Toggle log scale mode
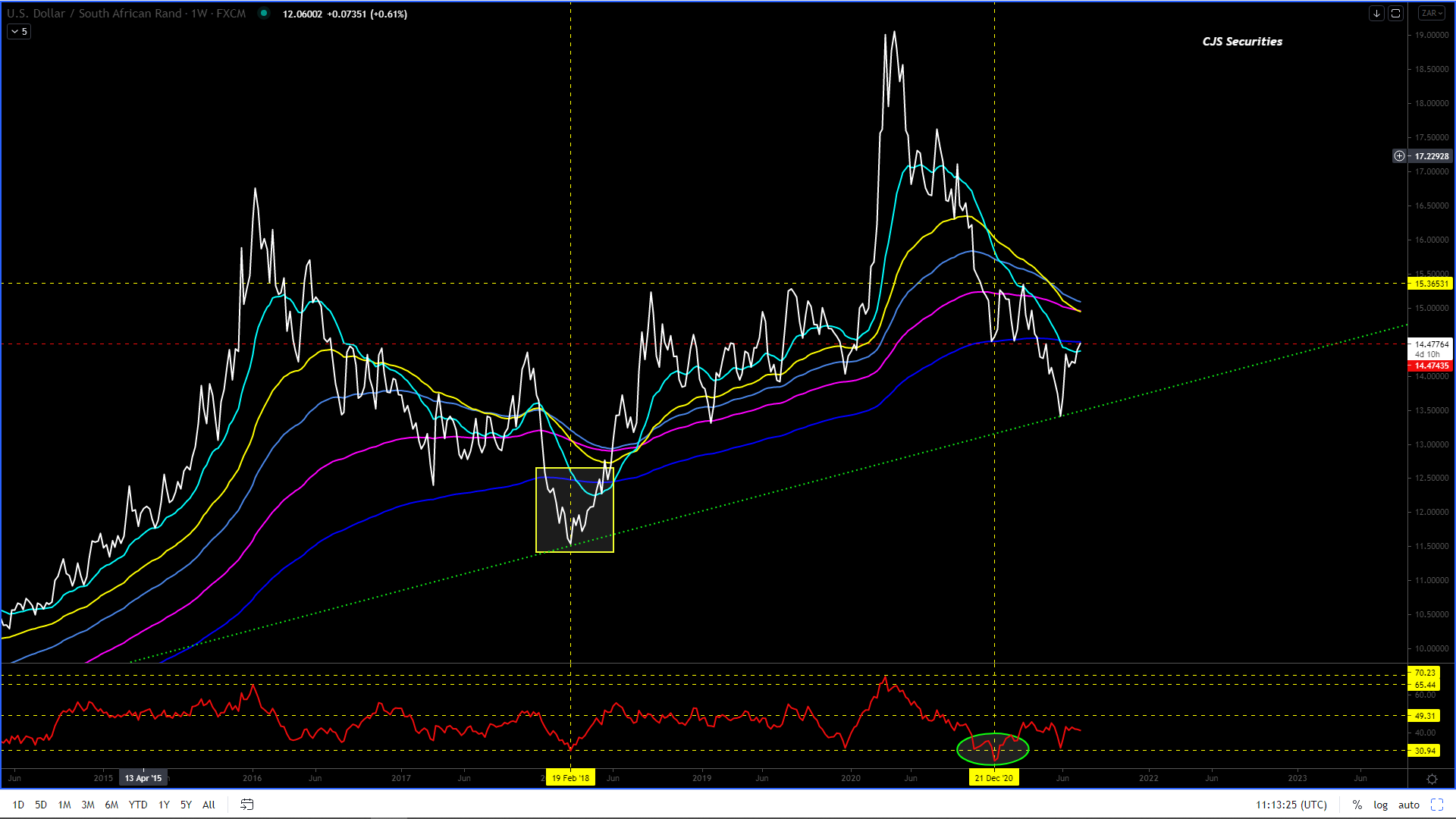Screen dimensions: 1456x819 pyautogui.click(x=1380, y=805)
